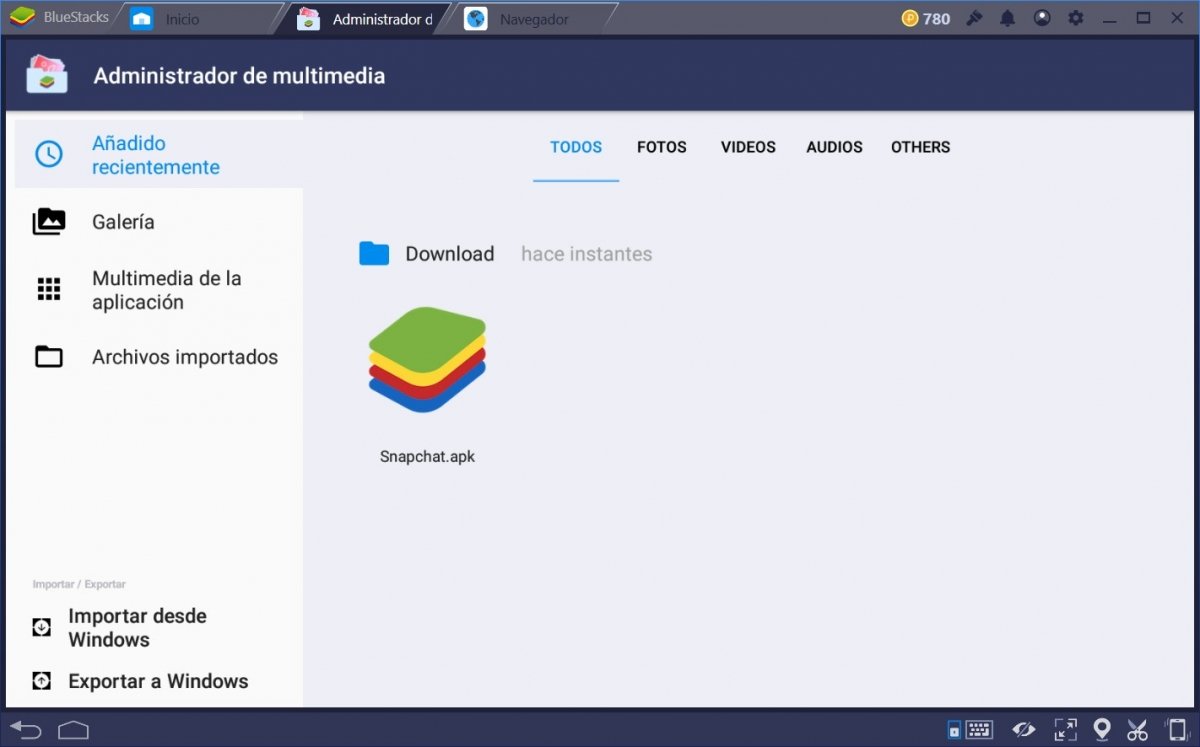Click the clock icon for recently added

coord(49,154)
